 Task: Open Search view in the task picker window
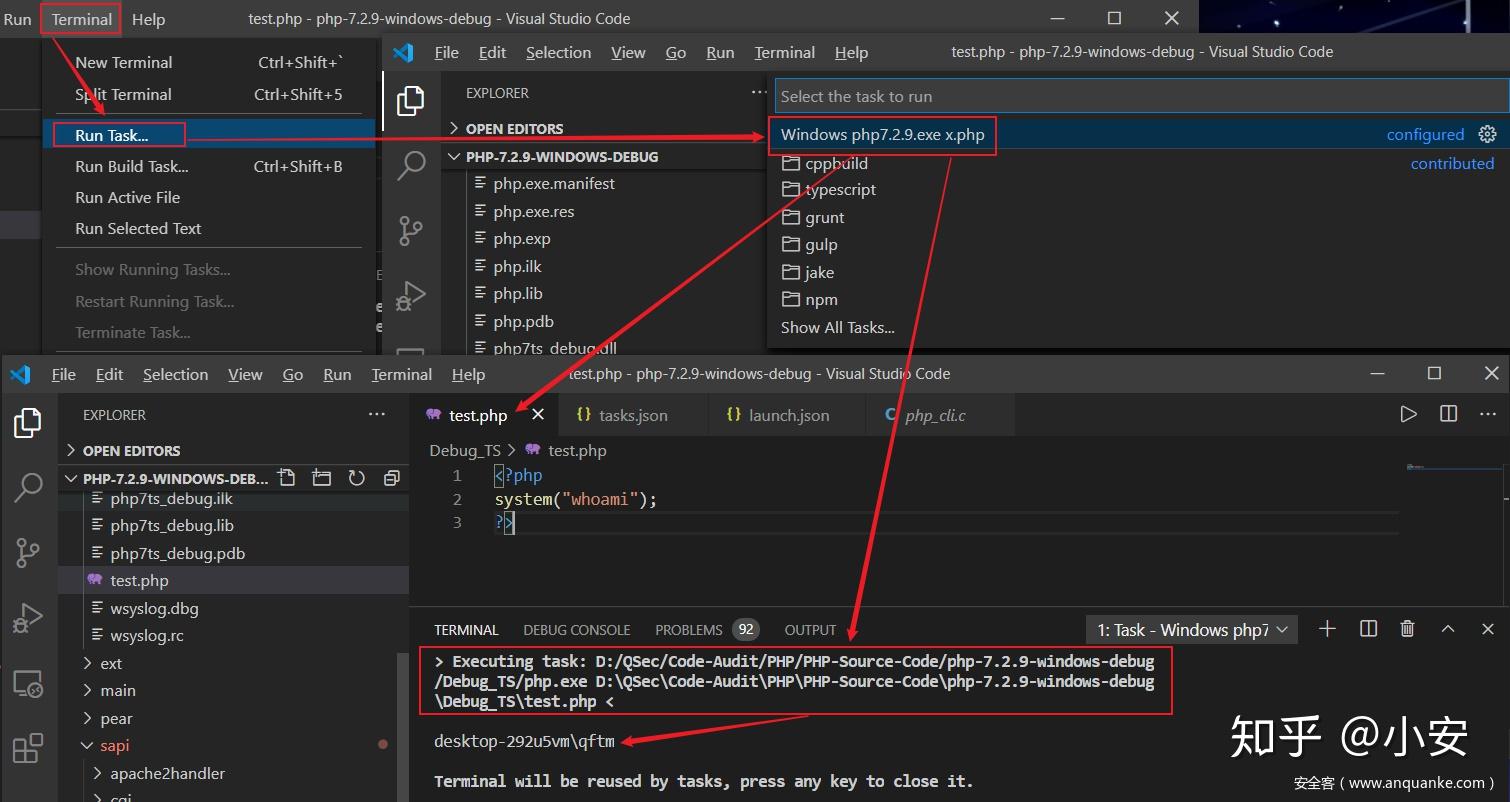(411, 166)
